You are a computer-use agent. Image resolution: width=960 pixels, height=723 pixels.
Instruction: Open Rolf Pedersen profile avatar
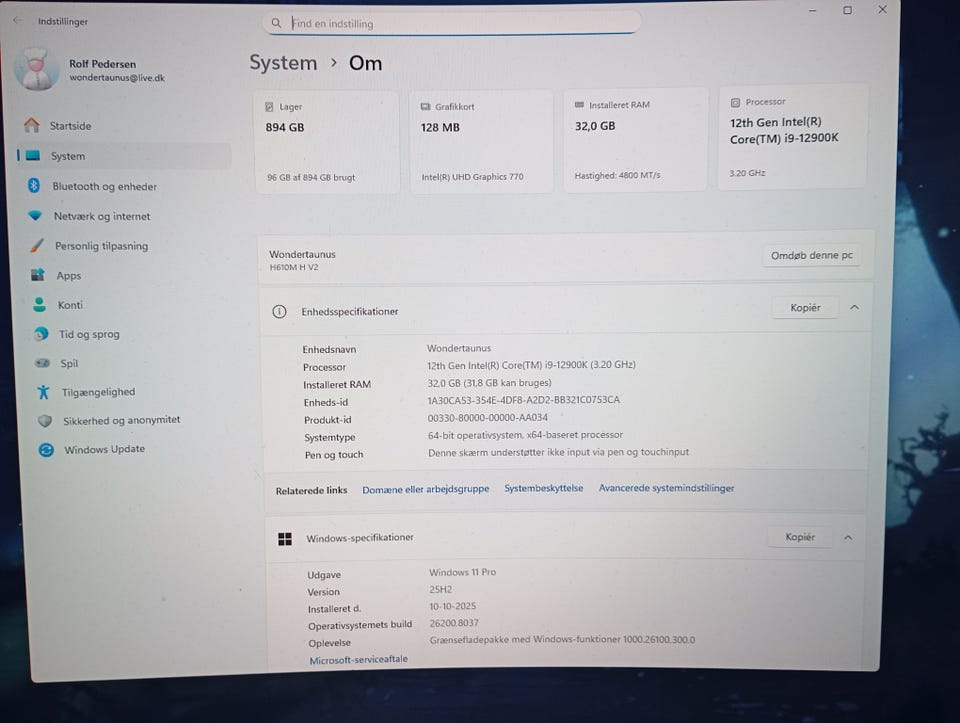[36, 69]
